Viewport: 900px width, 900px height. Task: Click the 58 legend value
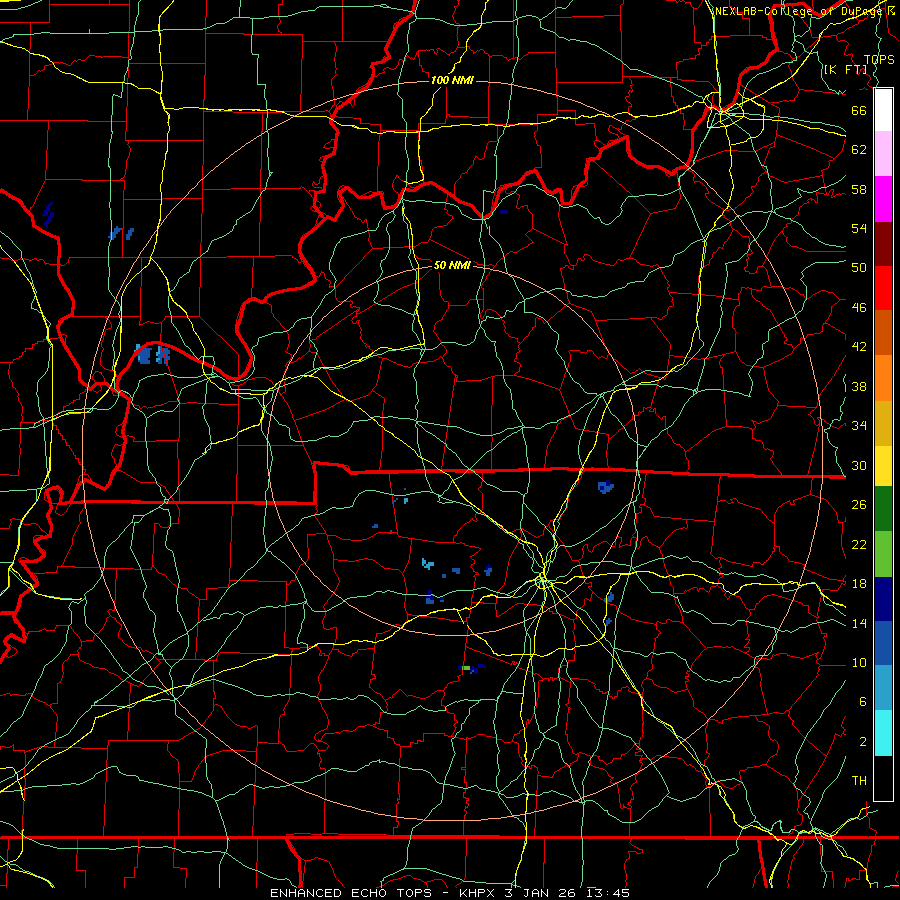(859, 189)
